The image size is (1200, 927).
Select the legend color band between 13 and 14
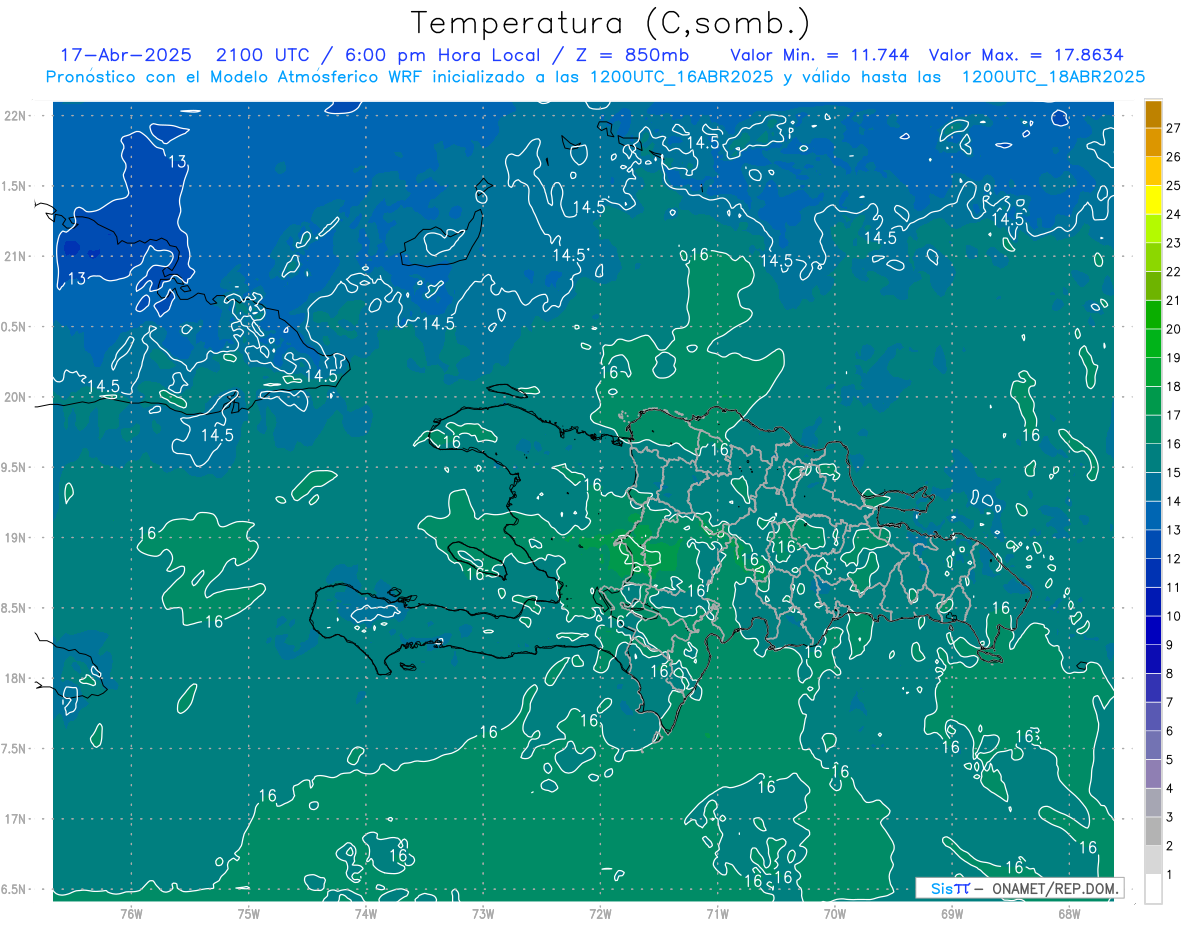tap(1153, 516)
